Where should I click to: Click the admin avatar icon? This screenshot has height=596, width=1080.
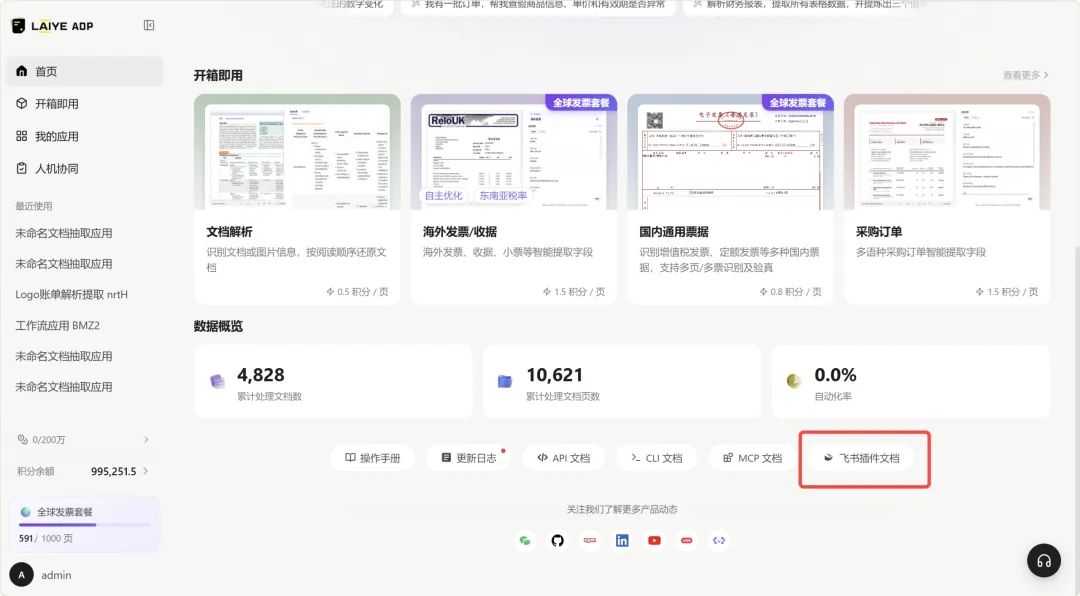coord(21,575)
